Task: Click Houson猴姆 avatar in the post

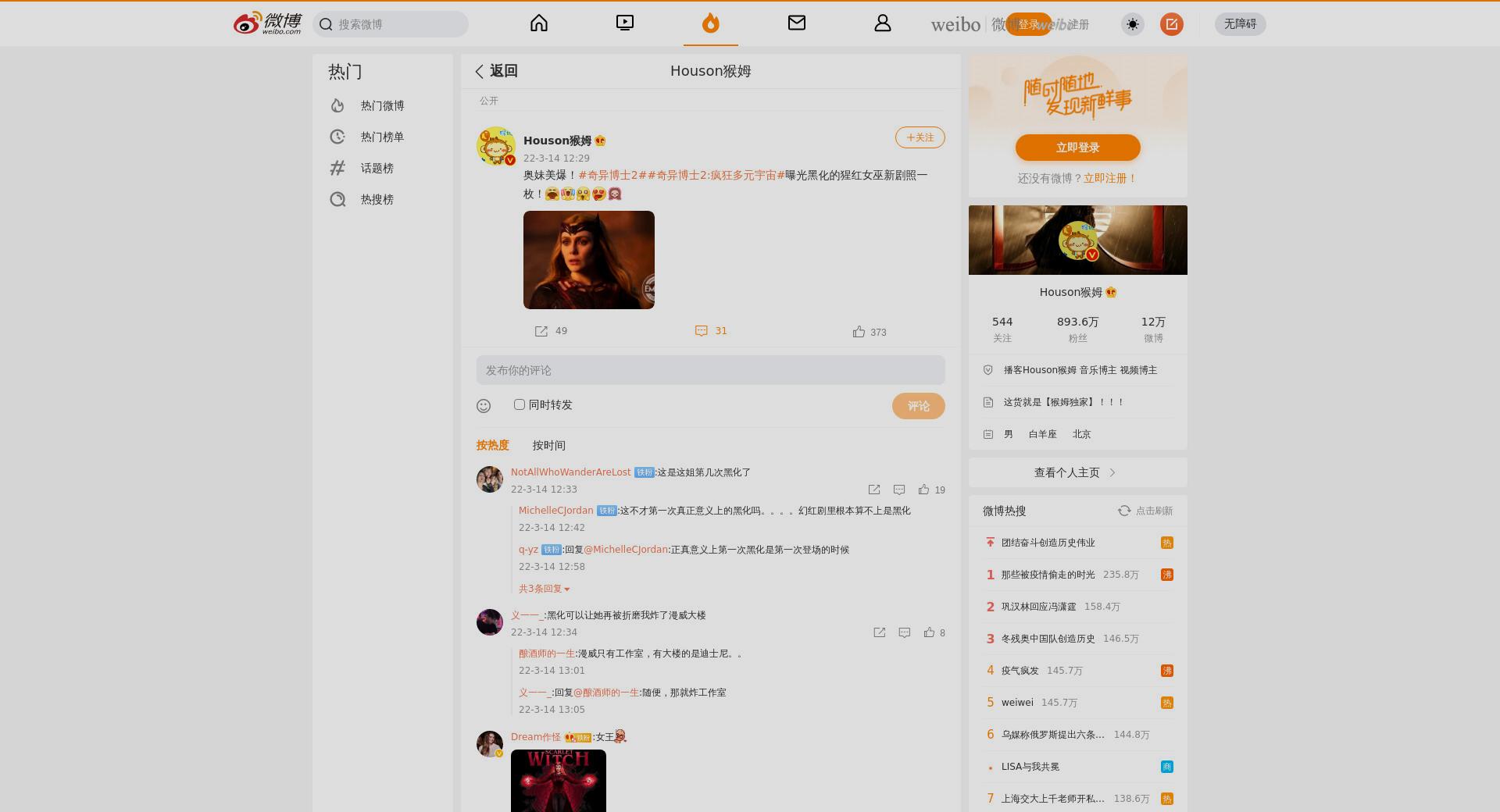Action: click(x=496, y=146)
